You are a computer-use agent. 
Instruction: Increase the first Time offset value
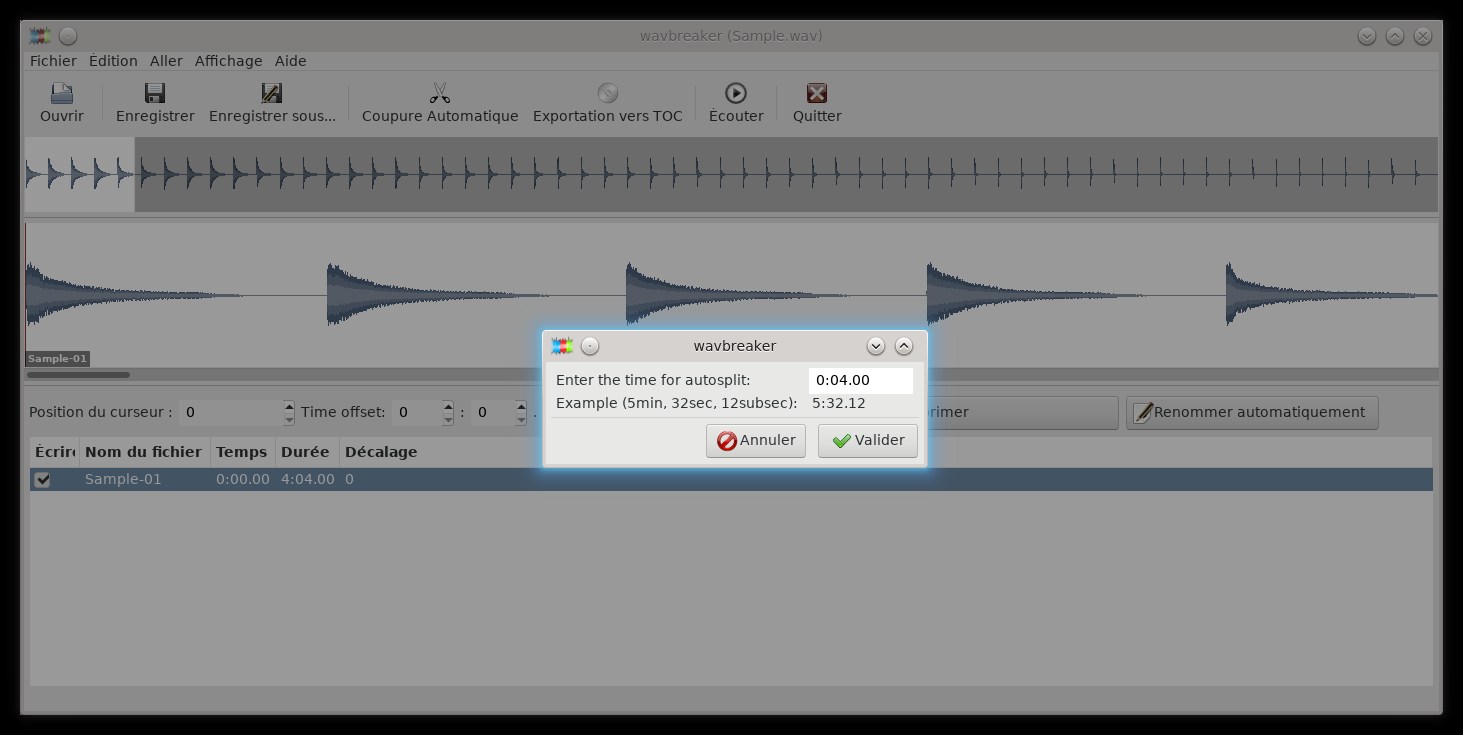click(x=448, y=406)
